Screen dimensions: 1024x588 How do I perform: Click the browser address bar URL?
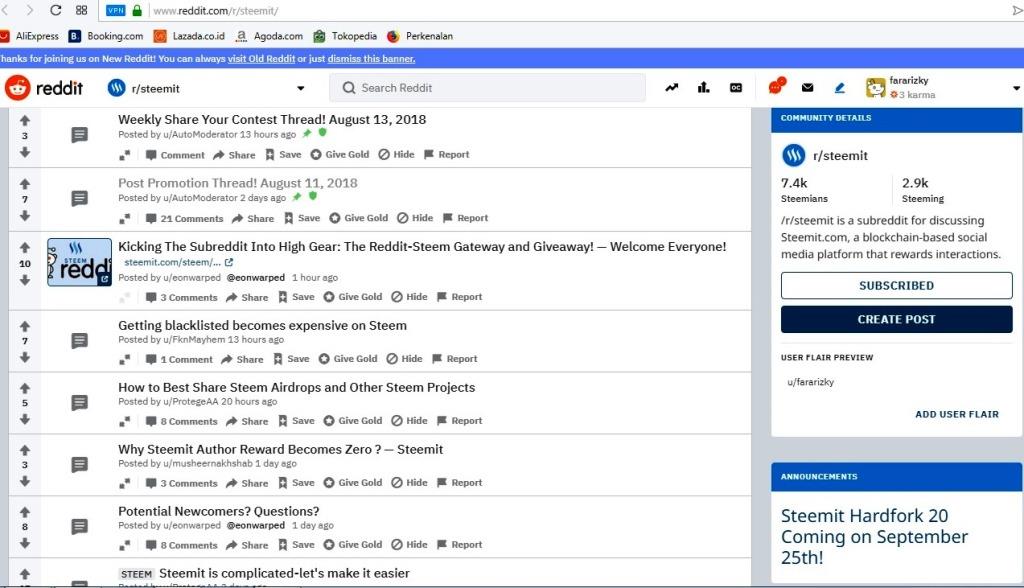coord(216,11)
